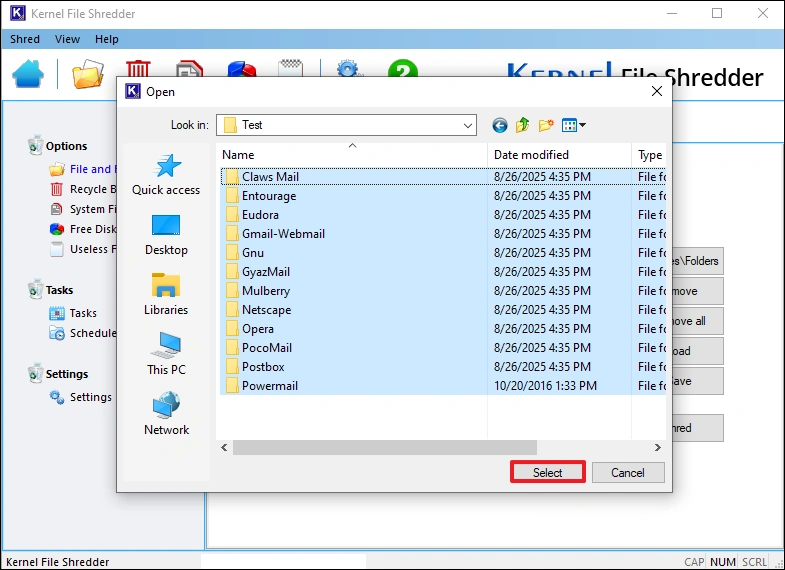
Task: Click the Select button
Action: click(x=547, y=473)
